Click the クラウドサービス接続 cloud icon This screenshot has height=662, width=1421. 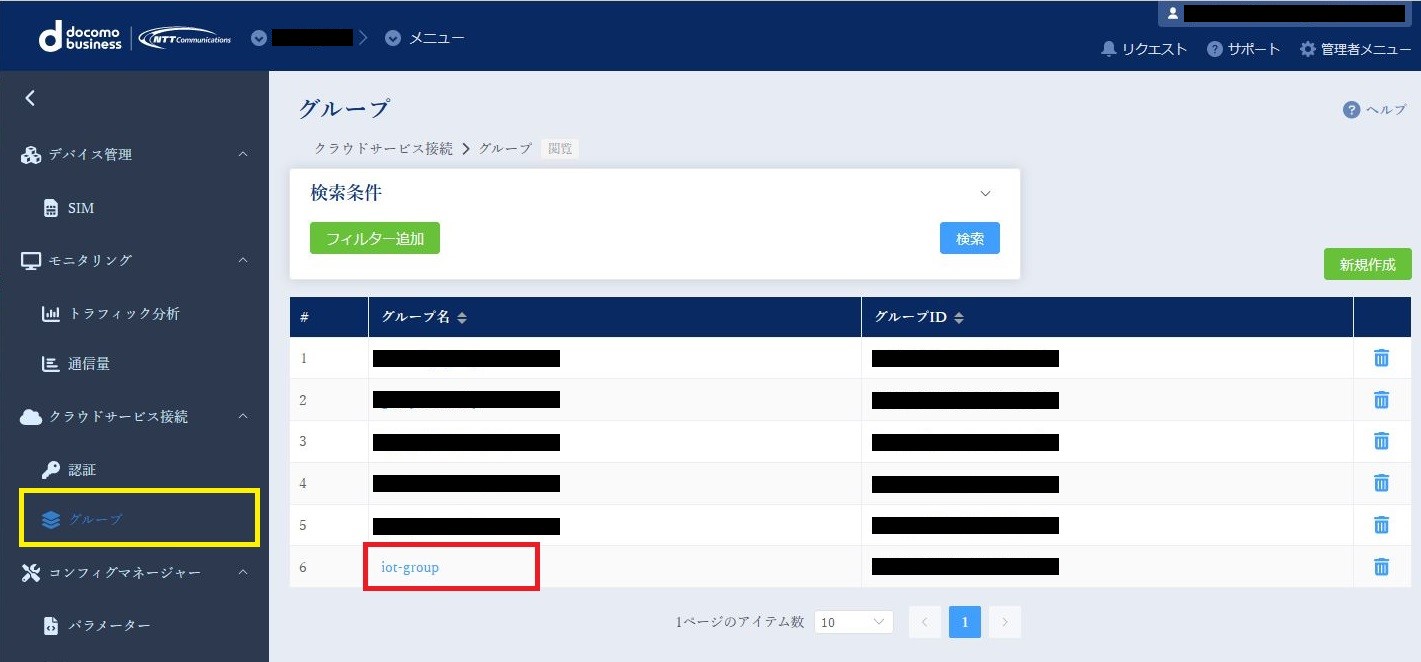(30, 416)
